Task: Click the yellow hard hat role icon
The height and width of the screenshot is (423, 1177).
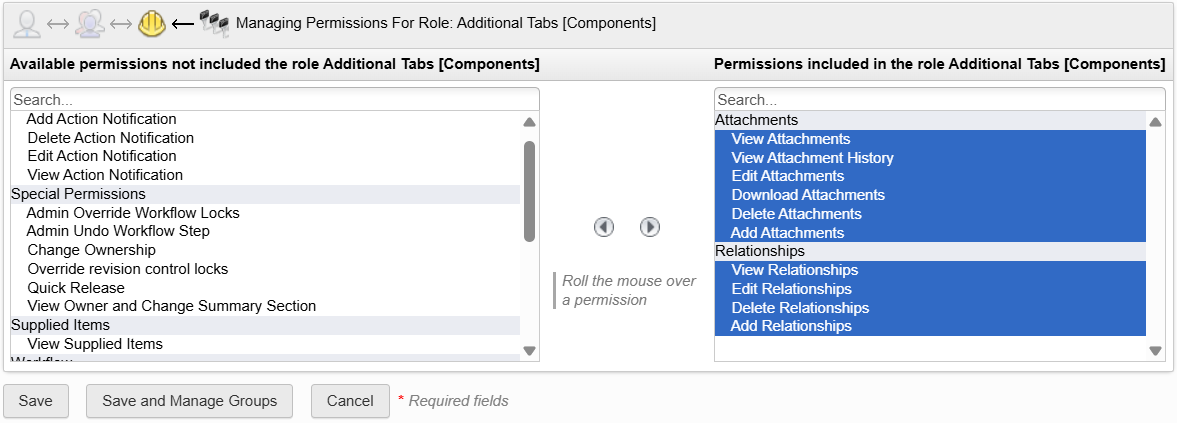Action: coord(151,23)
